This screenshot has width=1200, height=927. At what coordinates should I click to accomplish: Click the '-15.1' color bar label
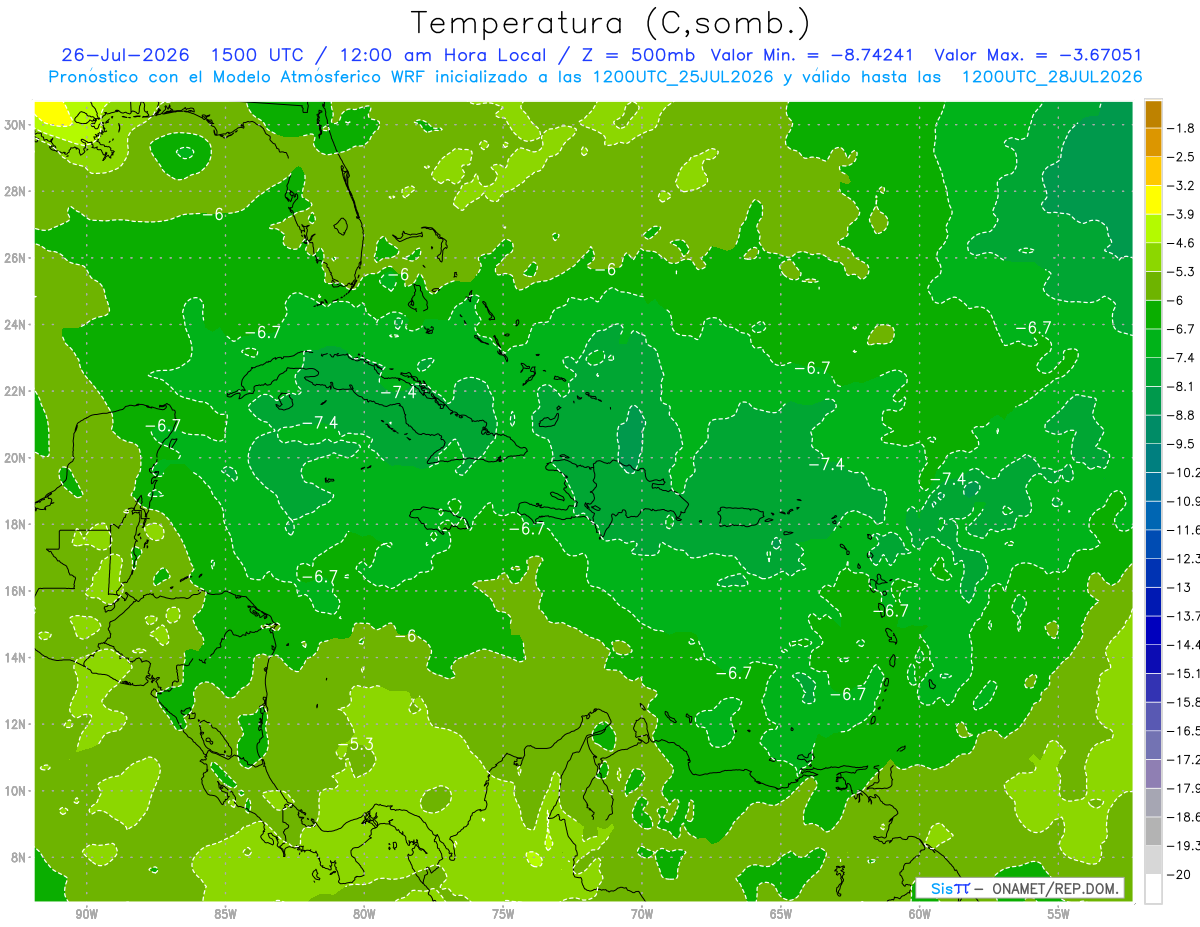pos(1183,673)
